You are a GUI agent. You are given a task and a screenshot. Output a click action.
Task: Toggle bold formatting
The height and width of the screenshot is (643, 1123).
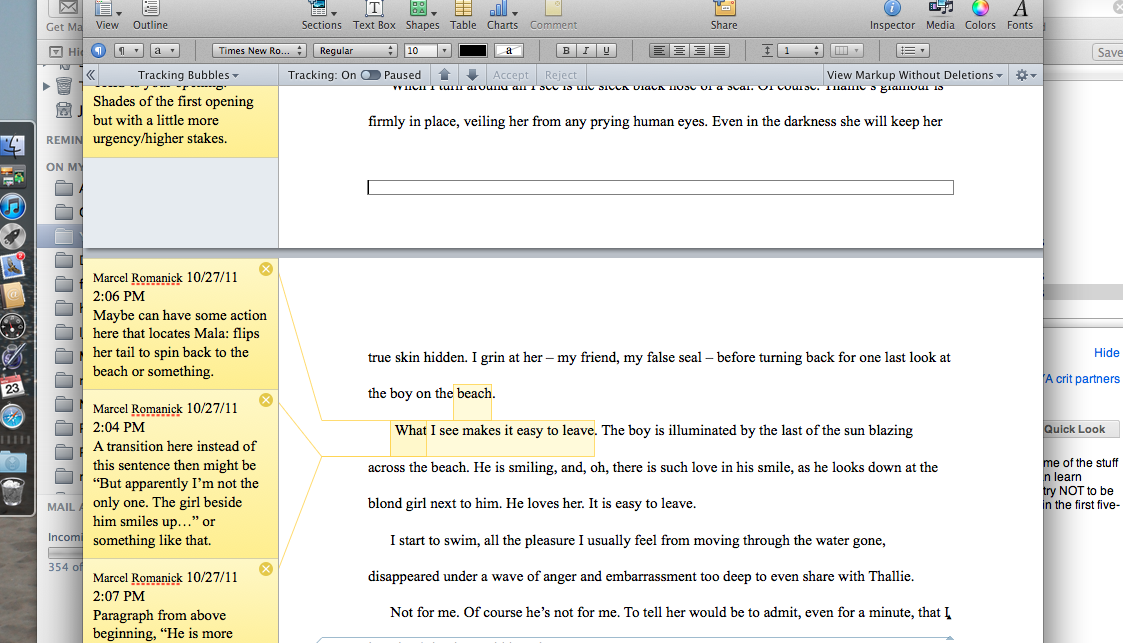pyautogui.click(x=566, y=51)
